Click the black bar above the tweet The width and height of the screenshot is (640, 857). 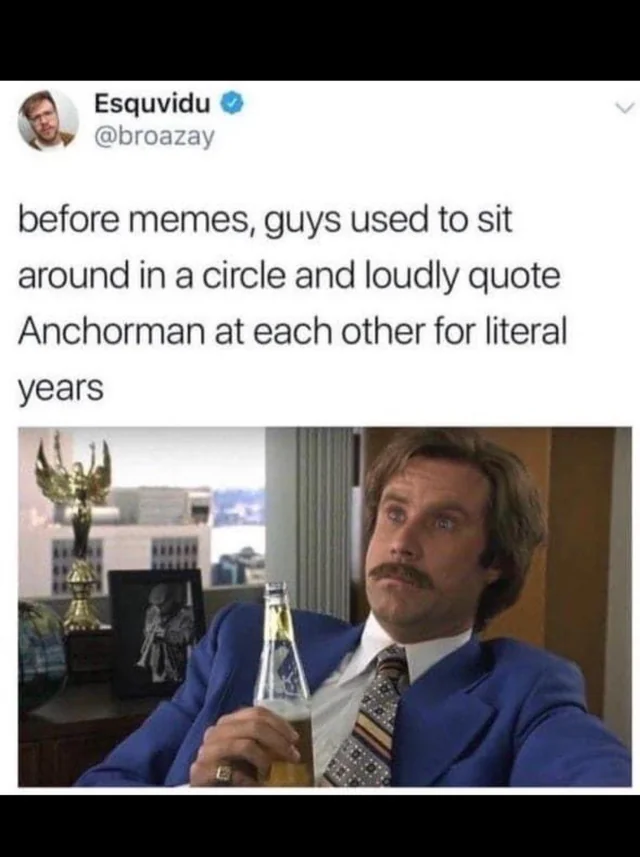(320, 40)
